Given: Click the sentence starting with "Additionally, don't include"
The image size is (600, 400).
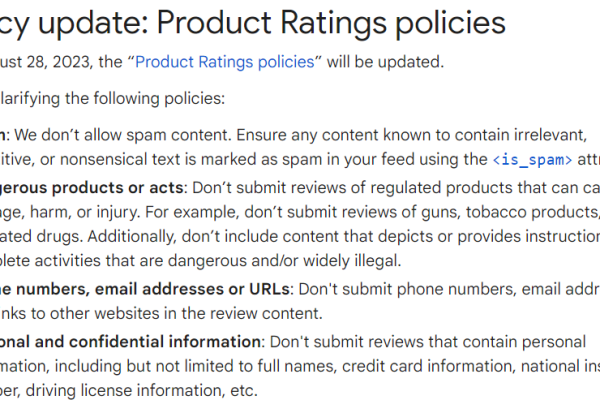Looking at the screenshot, I should (344, 237).
